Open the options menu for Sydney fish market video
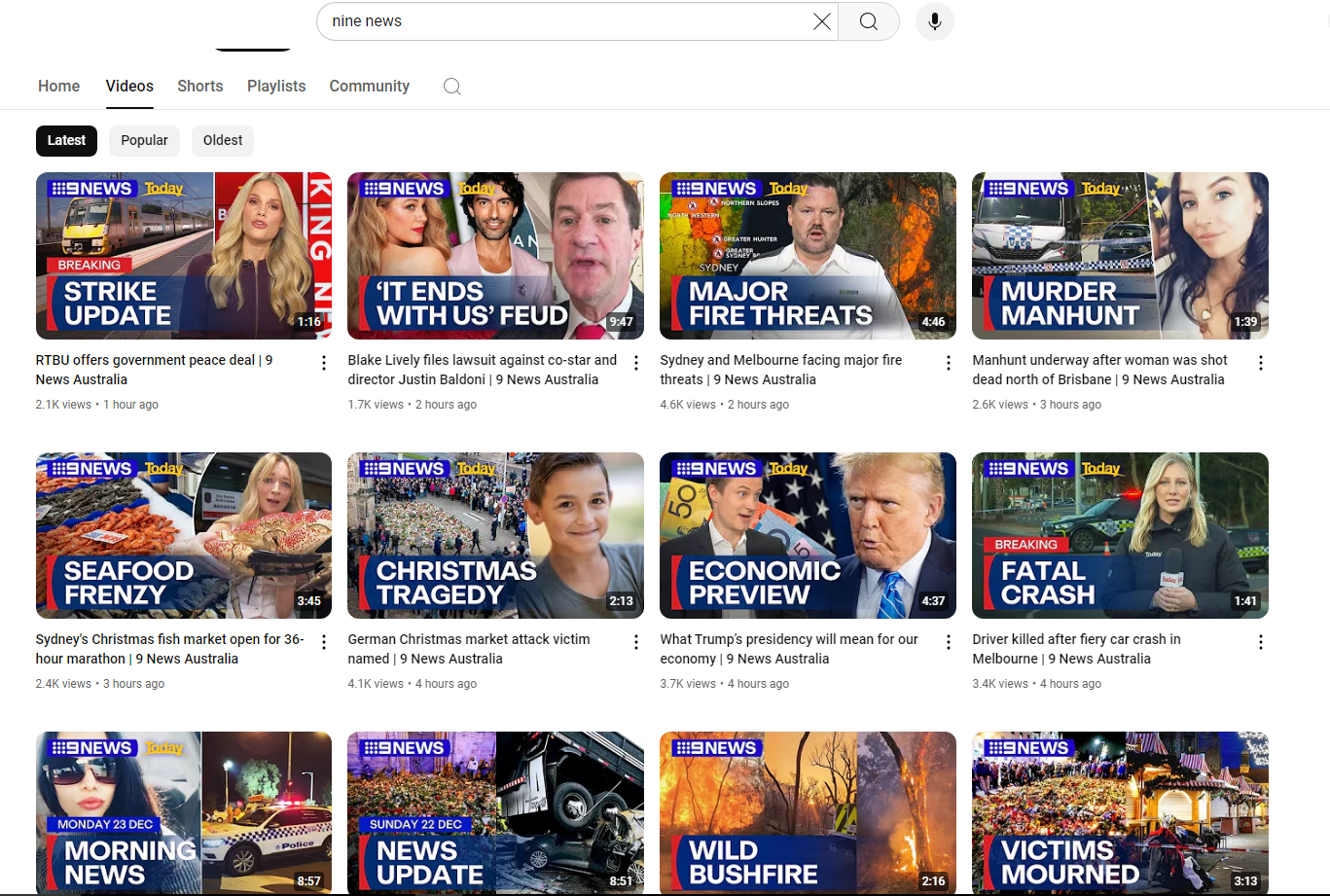1330x896 pixels. 324,642
